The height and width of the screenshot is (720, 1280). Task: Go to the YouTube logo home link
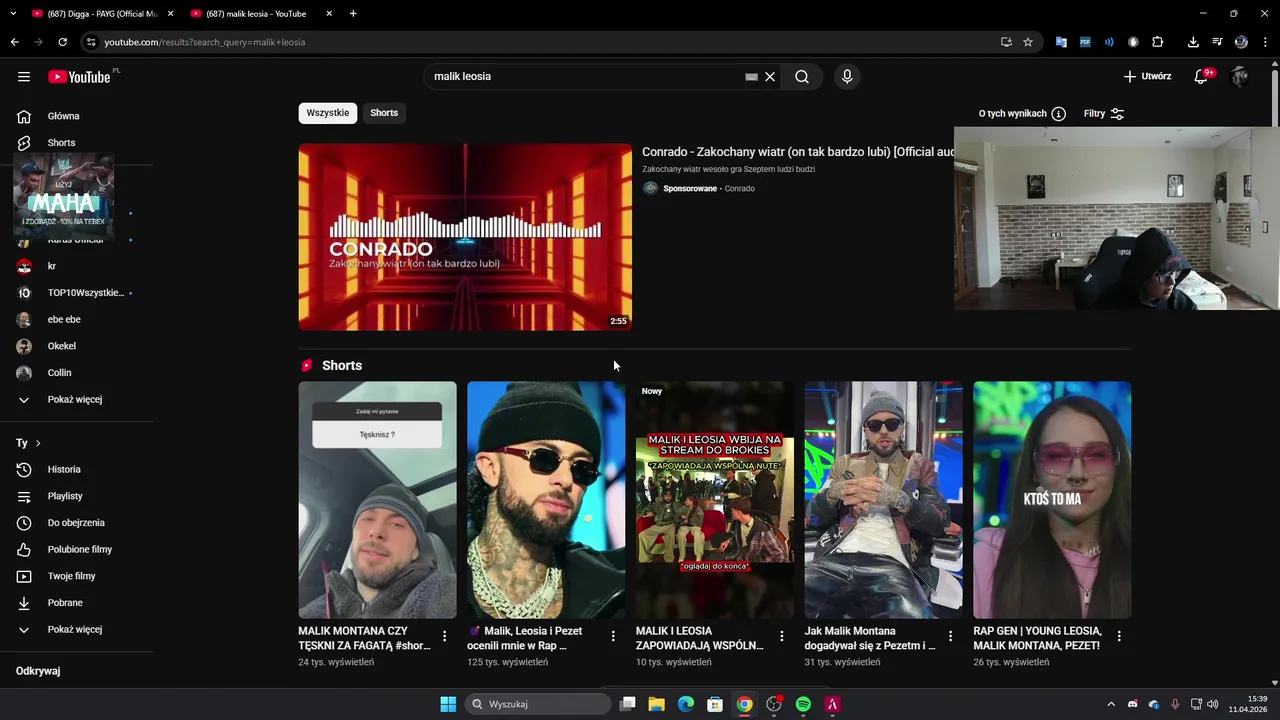[x=79, y=77]
